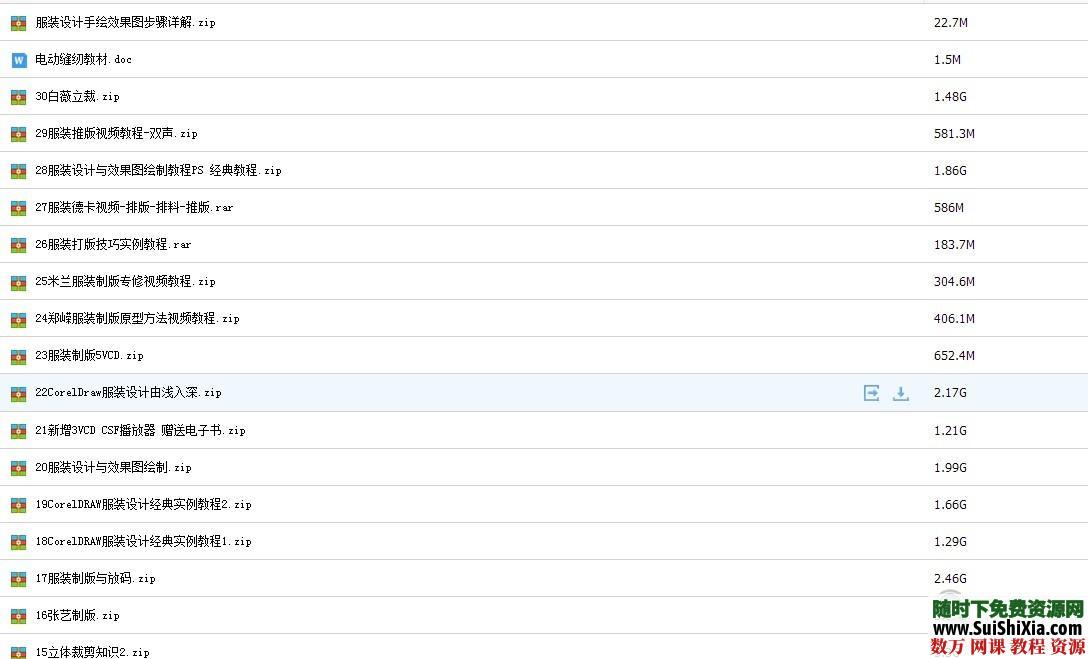Open 28服装设计与效果图绘制教程PS 经典教程.zip
1088x659 pixels.
click(158, 171)
